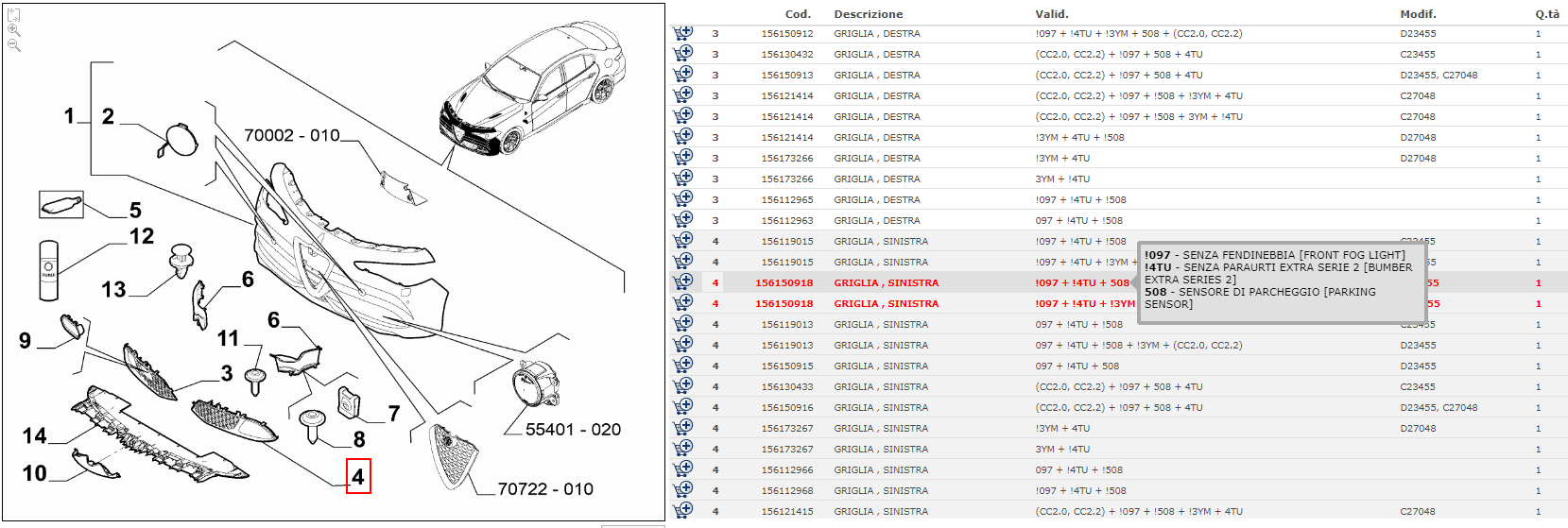Screen dimensions: 1568x528
Task: Click cart icon for part 156112968
Action: 682,490
